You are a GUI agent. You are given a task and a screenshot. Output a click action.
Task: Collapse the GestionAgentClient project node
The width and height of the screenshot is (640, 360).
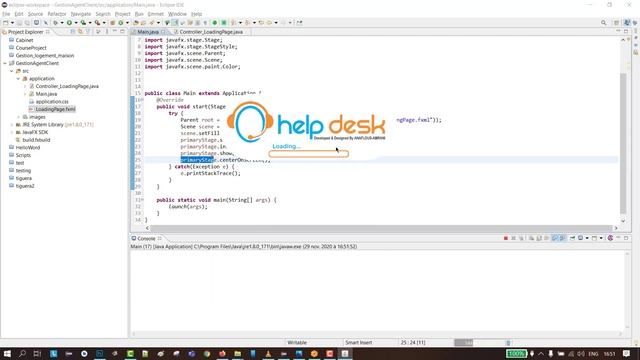pos(5,63)
